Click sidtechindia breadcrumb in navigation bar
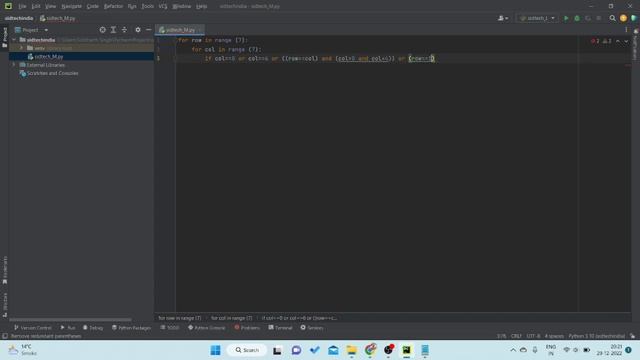 tap(19, 18)
